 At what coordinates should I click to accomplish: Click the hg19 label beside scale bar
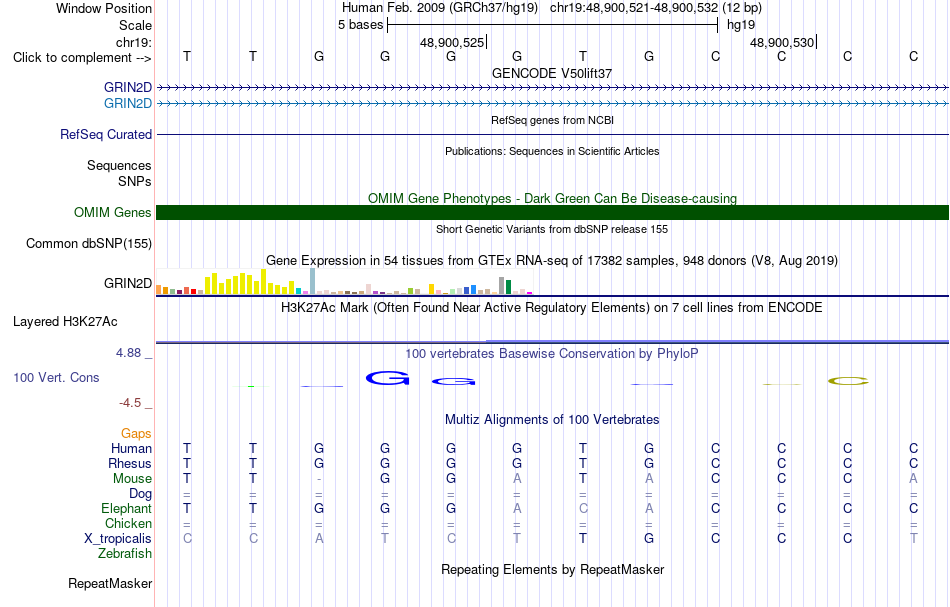741,25
